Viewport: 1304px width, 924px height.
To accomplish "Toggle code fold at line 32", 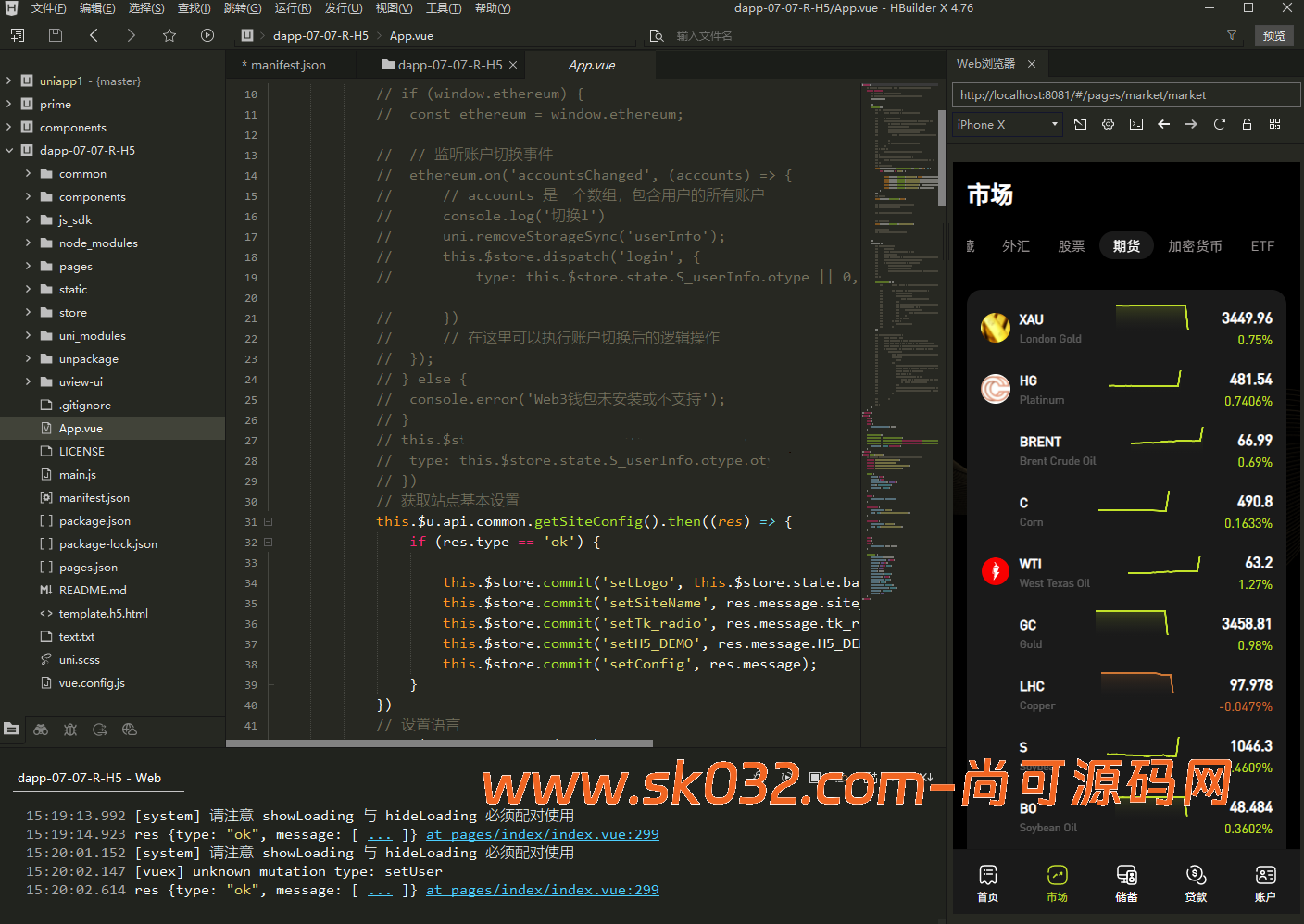I will tap(269, 542).
